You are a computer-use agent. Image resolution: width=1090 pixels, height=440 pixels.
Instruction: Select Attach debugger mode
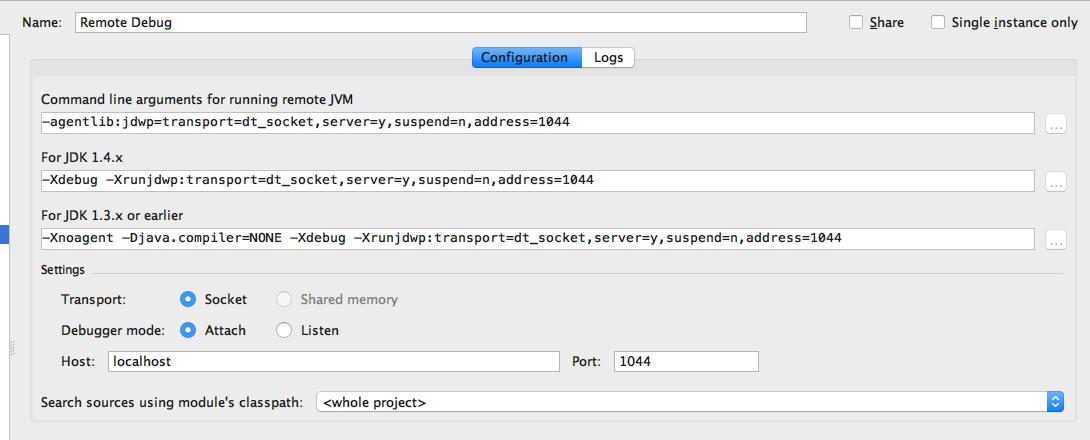(188, 330)
